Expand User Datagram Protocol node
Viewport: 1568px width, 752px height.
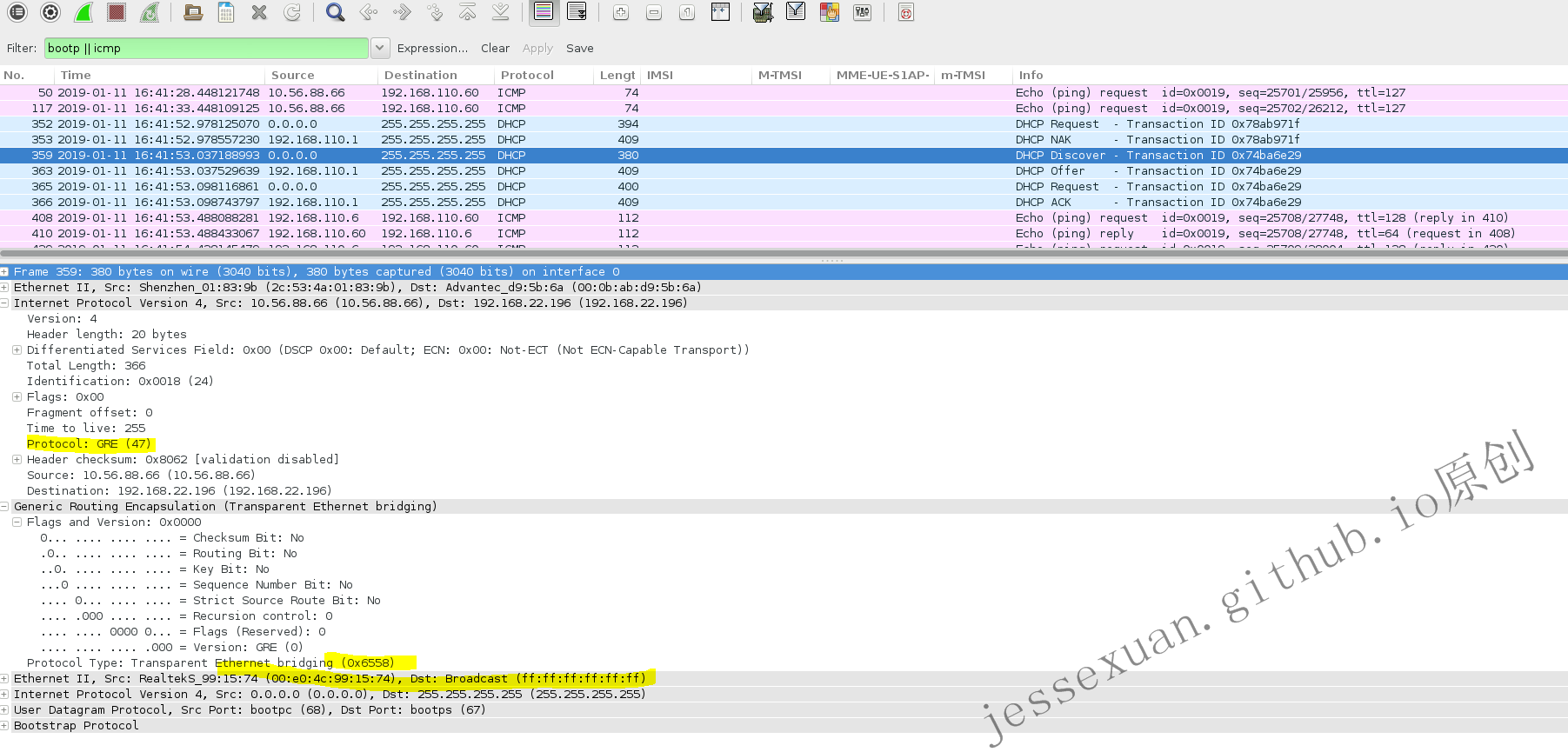click(4, 710)
